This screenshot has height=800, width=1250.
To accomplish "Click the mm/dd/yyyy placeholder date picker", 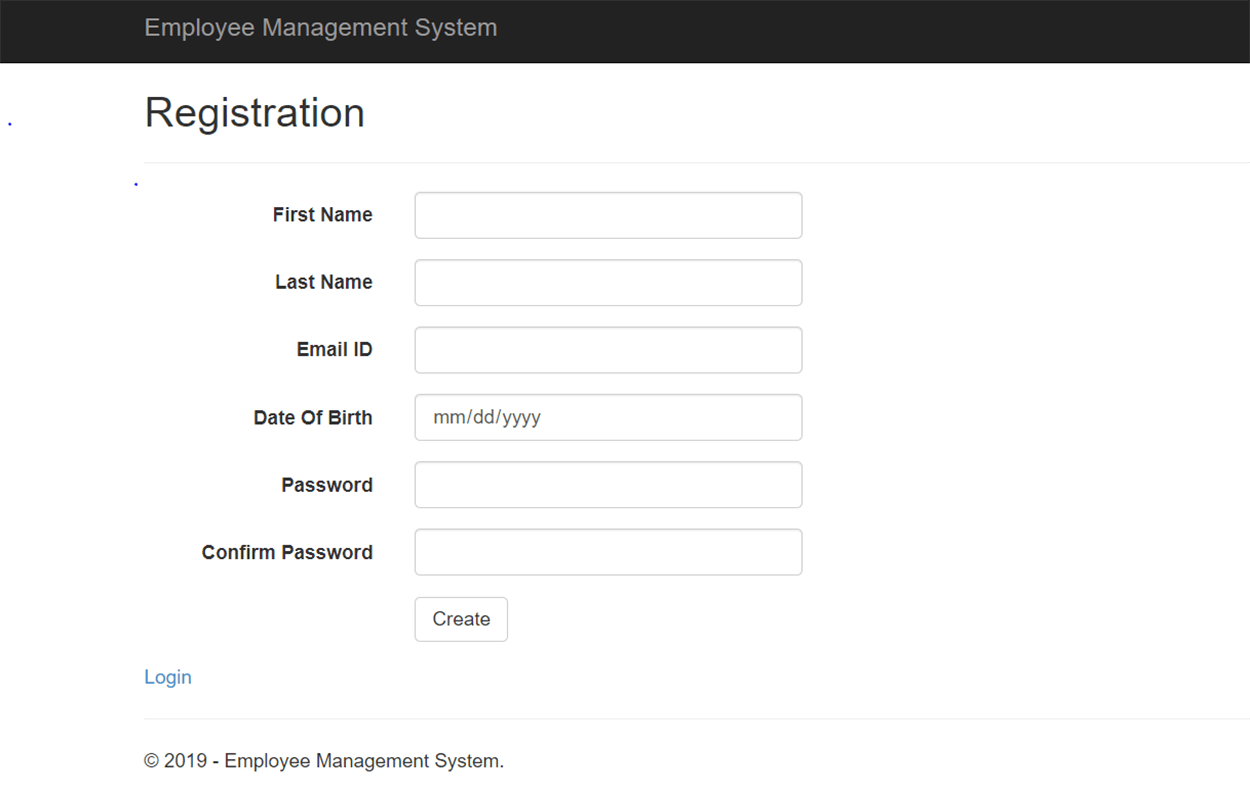I will click(x=608, y=417).
